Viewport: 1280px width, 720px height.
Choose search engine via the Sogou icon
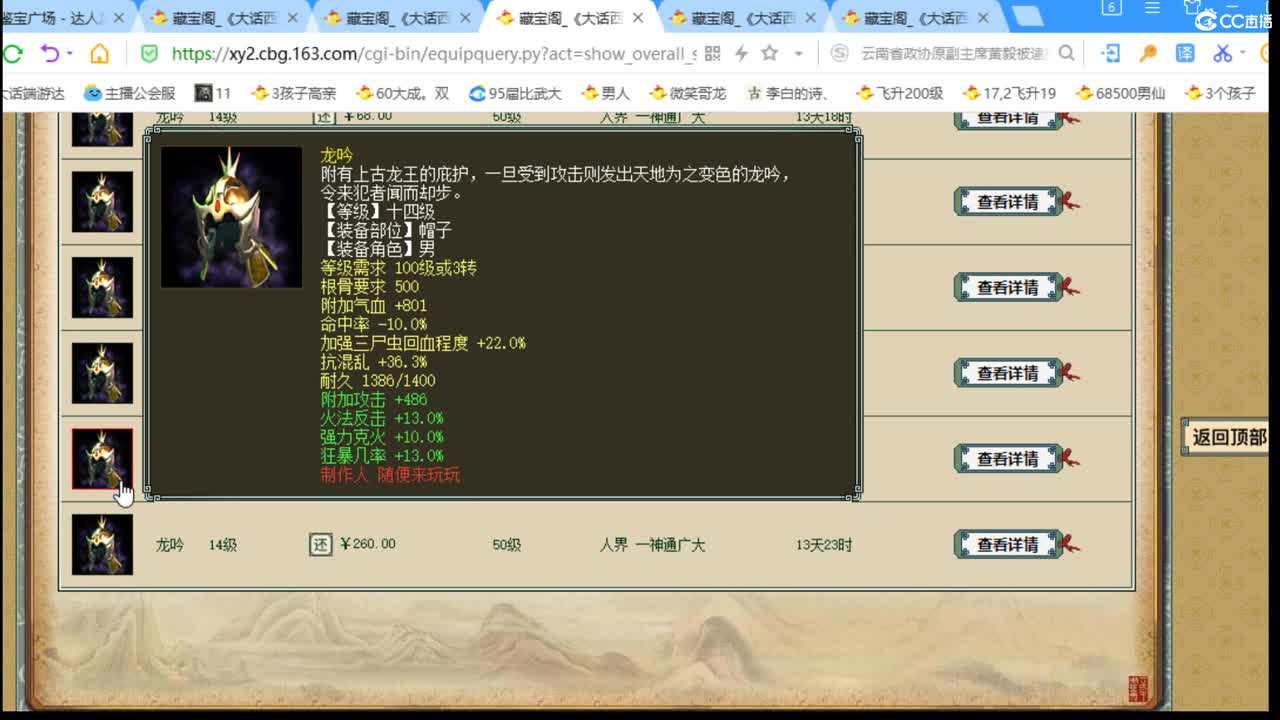click(x=840, y=54)
